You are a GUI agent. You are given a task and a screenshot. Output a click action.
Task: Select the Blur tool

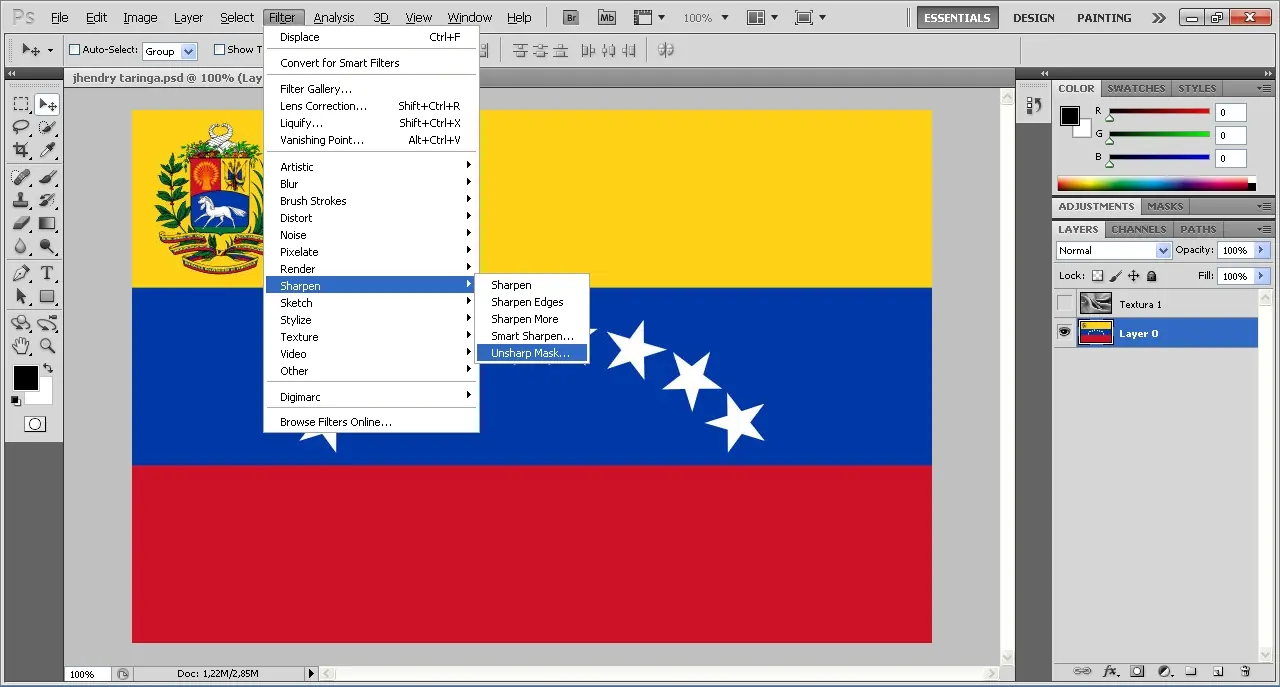click(21, 246)
